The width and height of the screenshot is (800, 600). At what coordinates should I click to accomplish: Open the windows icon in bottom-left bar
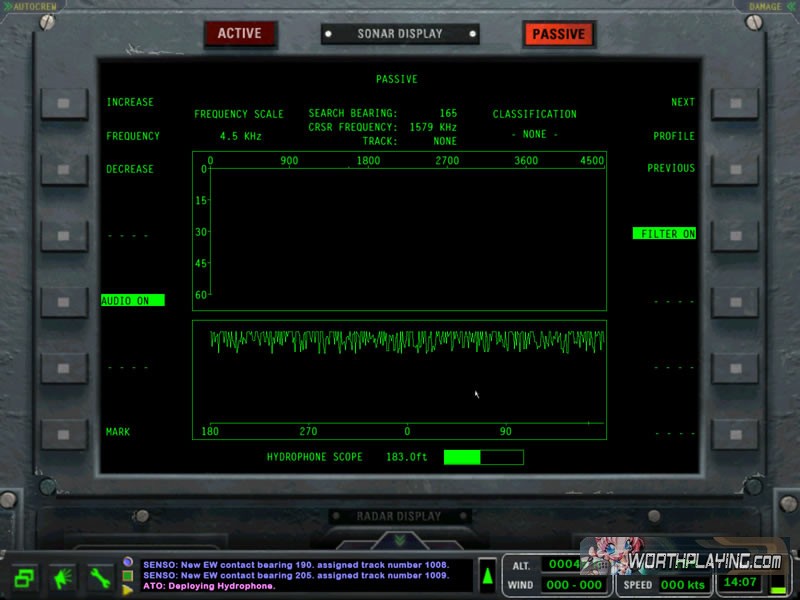click(x=26, y=577)
